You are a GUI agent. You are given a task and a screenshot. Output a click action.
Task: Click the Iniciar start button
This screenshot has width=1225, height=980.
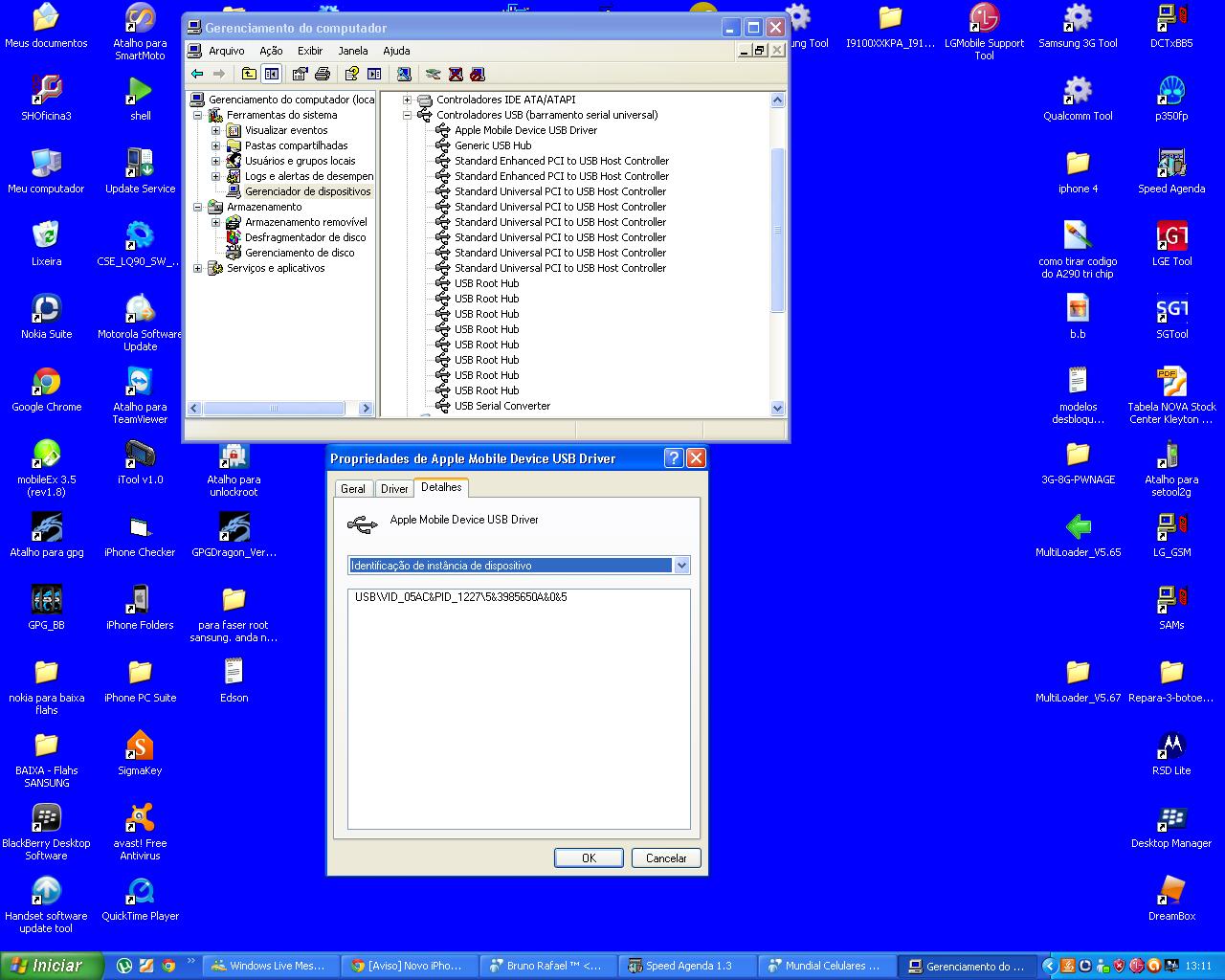tap(51, 966)
